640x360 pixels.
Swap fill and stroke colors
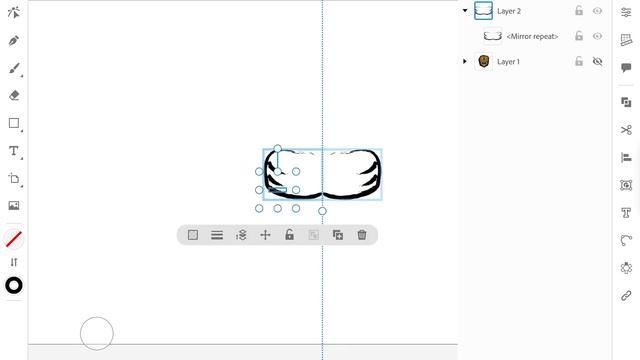[14, 262]
